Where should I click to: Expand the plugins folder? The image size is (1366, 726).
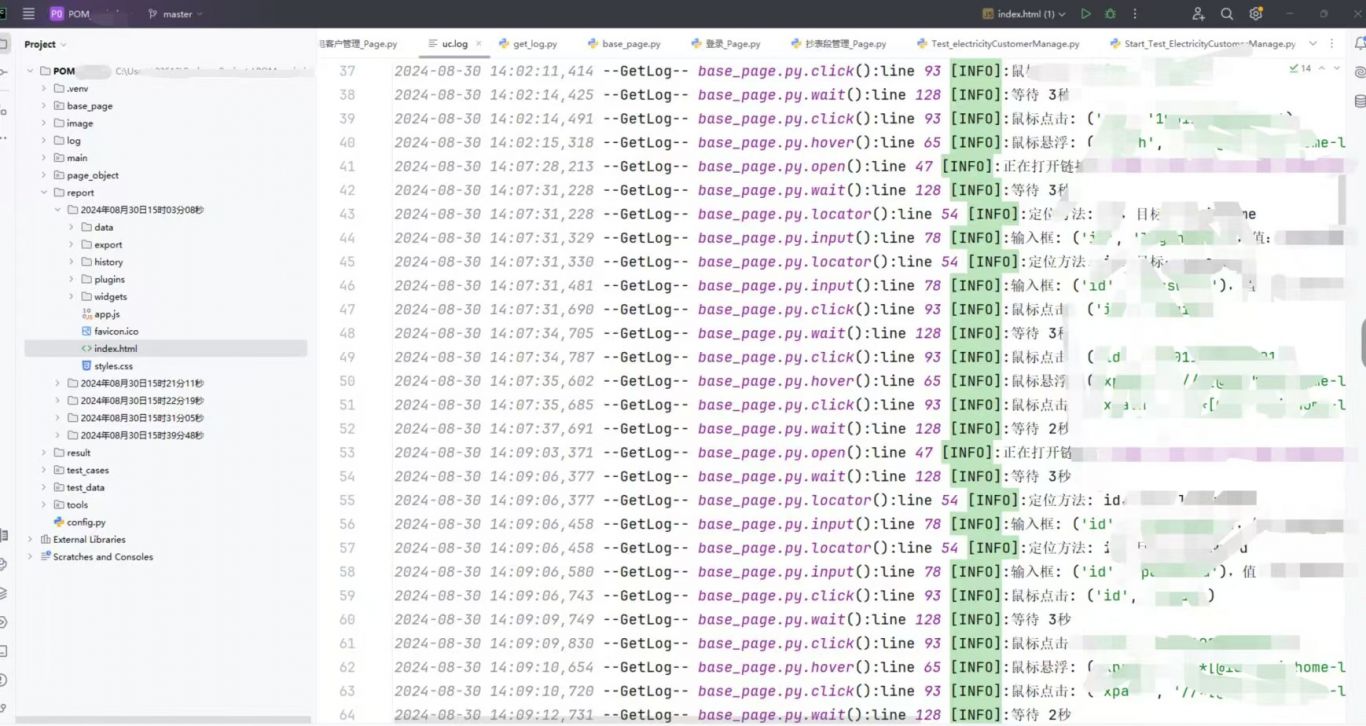tap(72, 279)
